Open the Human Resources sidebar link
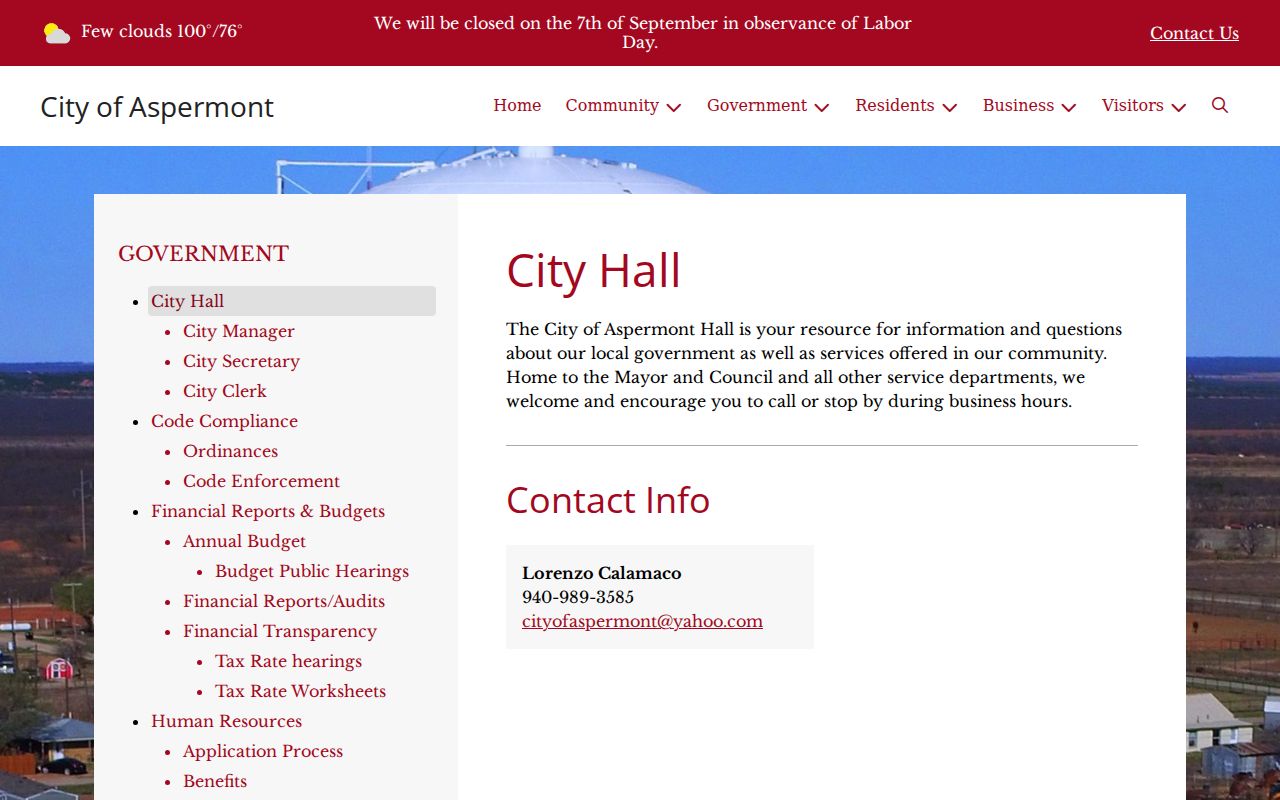Image resolution: width=1280 pixels, height=800 pixels. tap(226, 721)
